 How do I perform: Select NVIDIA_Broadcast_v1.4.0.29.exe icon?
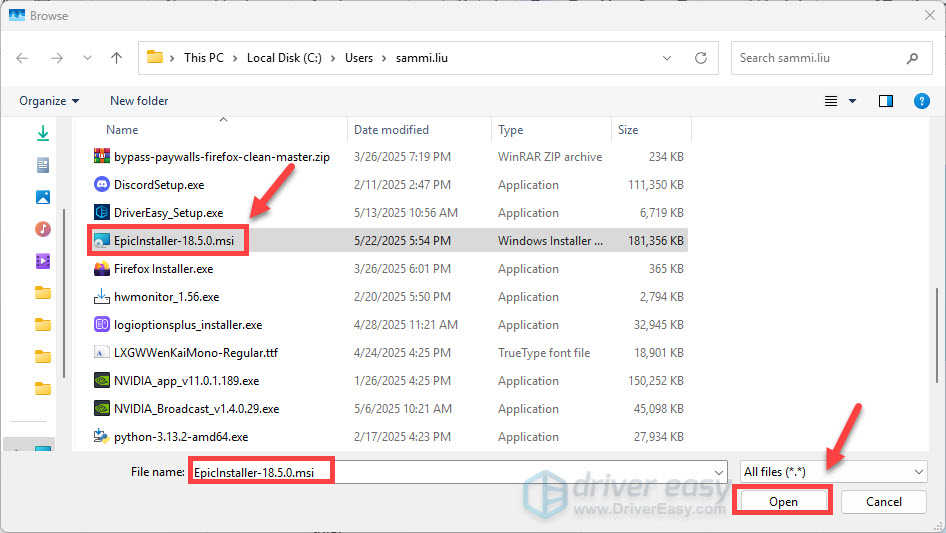click(102, 408)
